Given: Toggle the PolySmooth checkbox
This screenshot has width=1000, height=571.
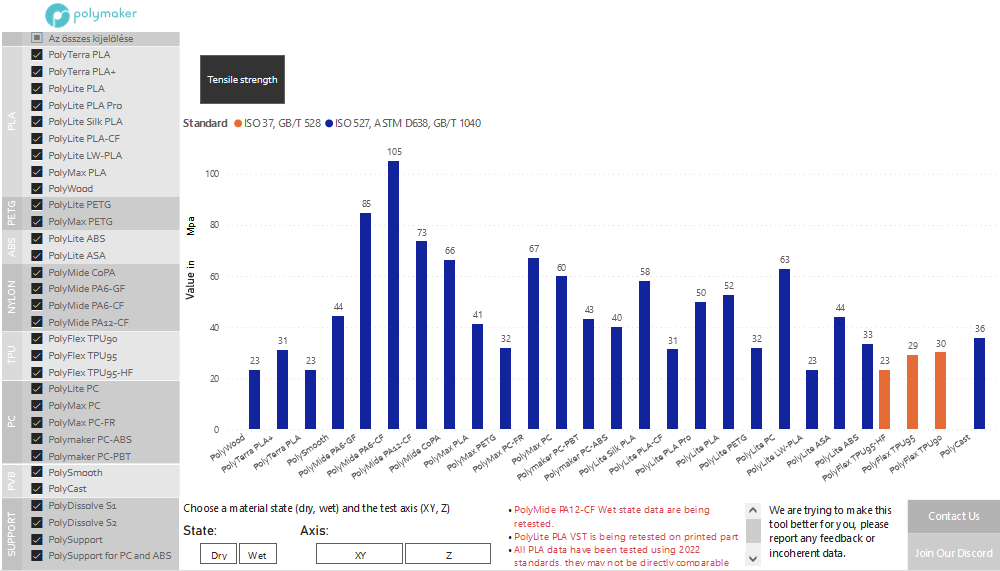Looking at the screenshot, I should tap(37, 473).
